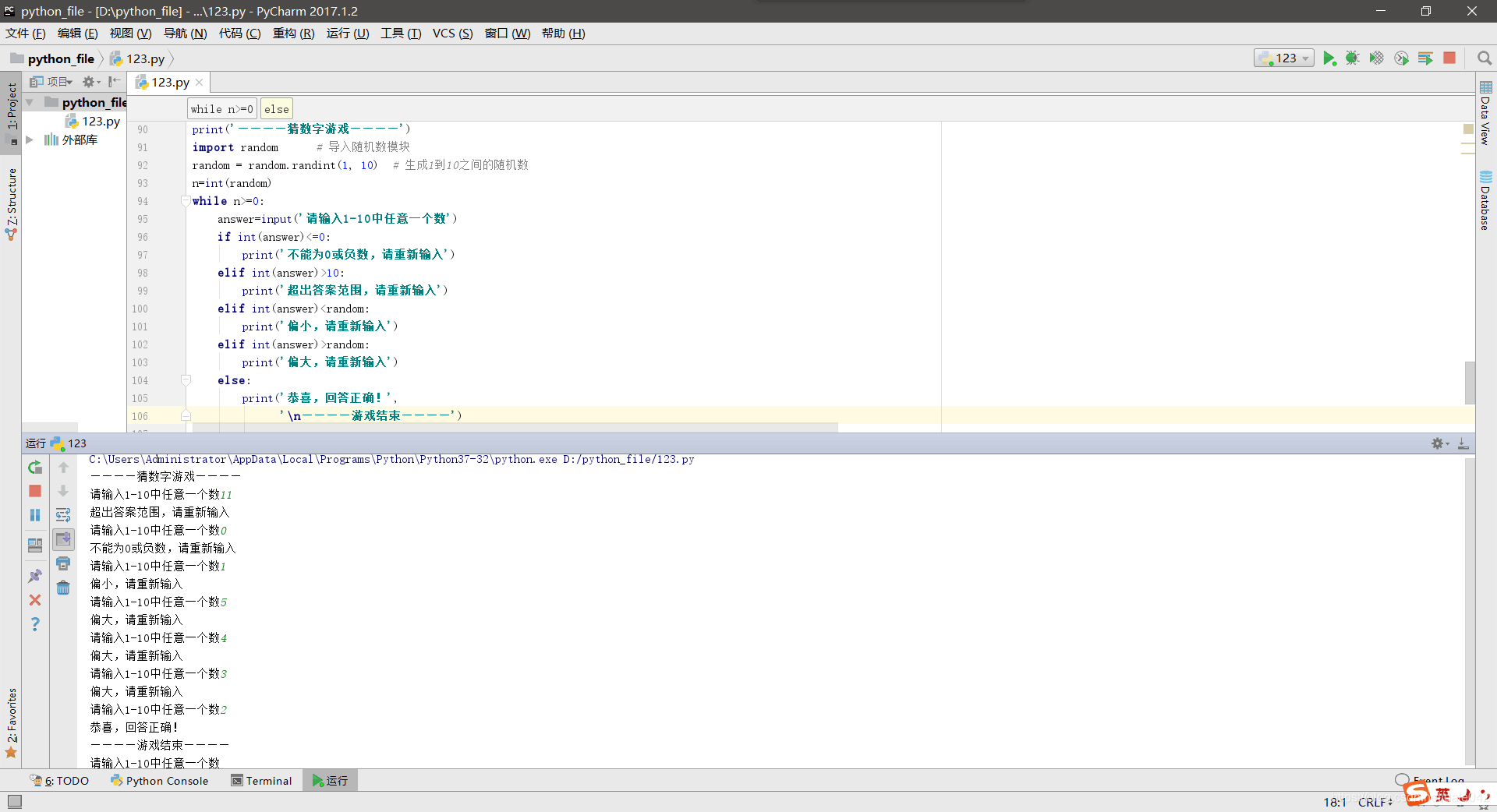Pin the Run tab
The width and height of the screenshot is (1497, 812).
coord(35,576)
